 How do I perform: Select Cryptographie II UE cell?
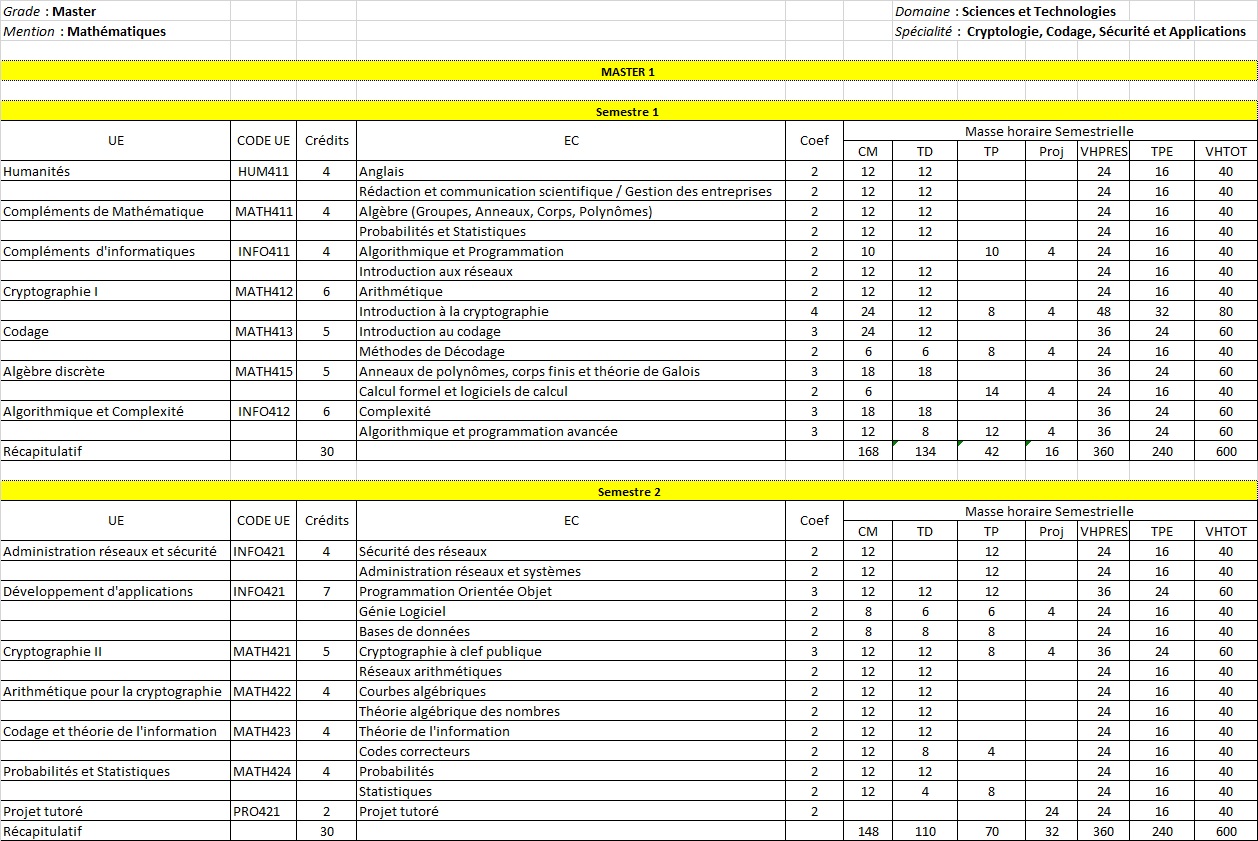[115, 651]
